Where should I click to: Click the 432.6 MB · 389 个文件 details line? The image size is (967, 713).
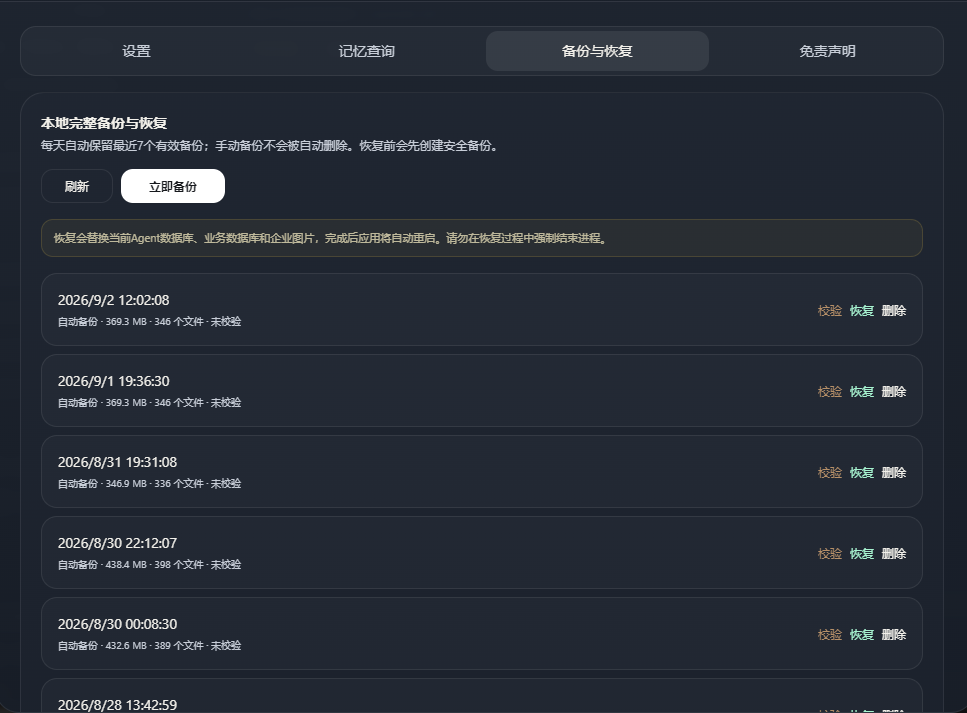tap(149, 646)
